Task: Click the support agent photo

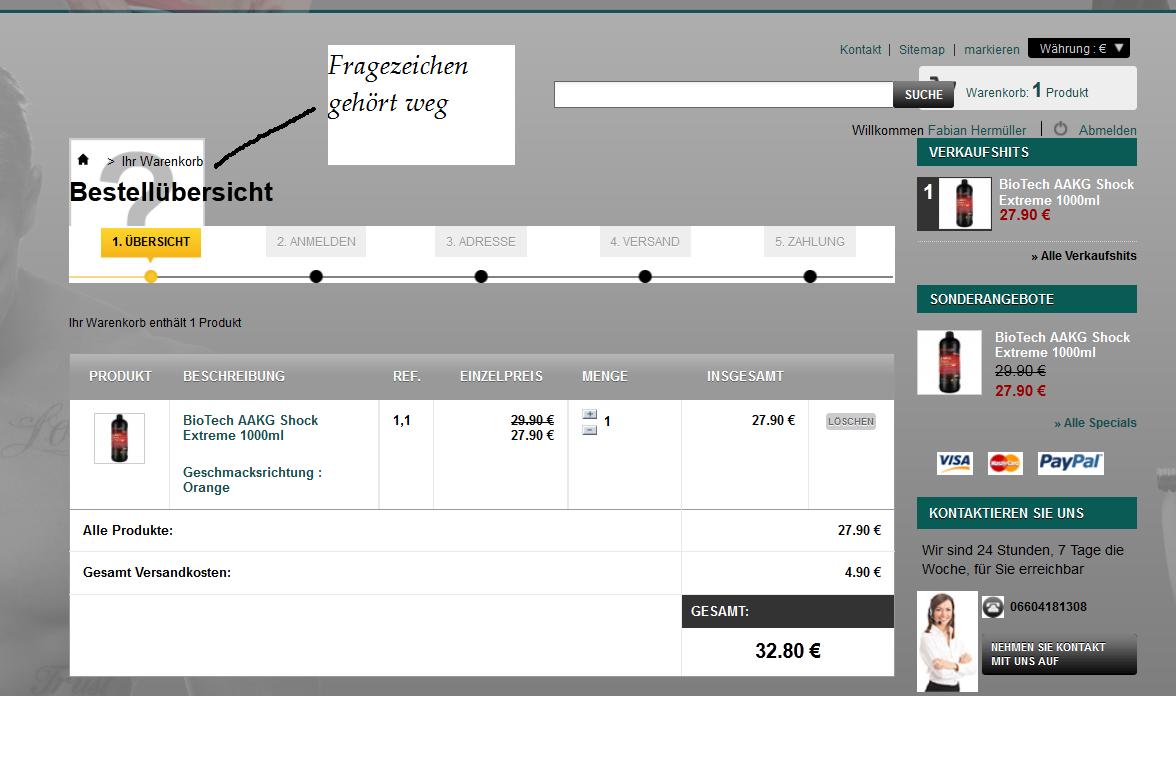Action: [x=947, y=641]
